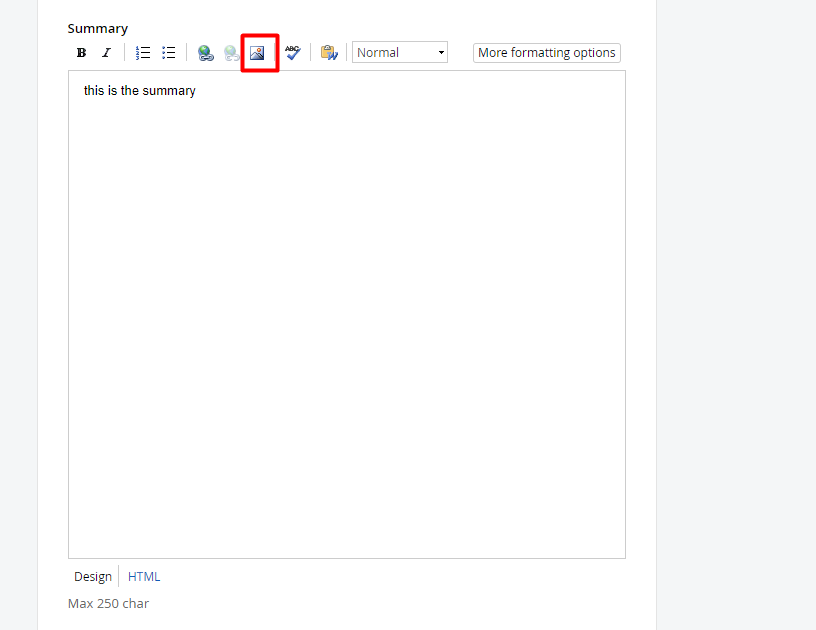Switch to the HTML view tab

click(x=144, y=576)
